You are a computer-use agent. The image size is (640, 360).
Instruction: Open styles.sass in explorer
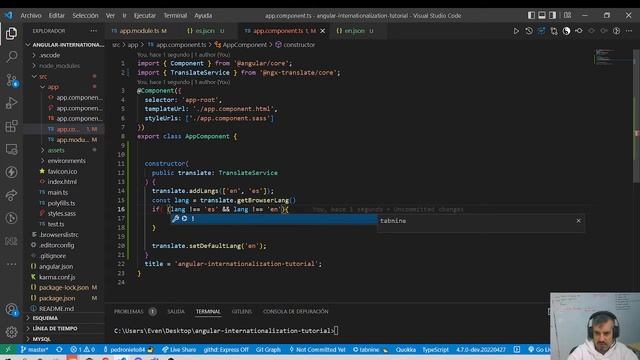tap(64, 213)
